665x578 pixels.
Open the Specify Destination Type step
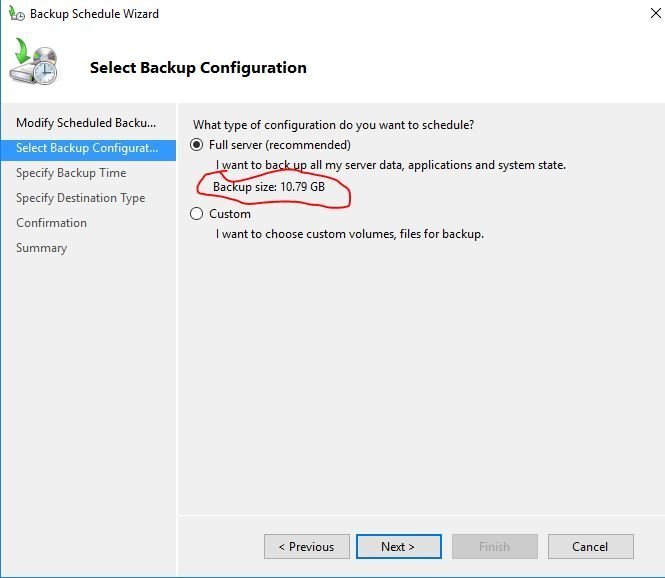[x=81, y=198]
